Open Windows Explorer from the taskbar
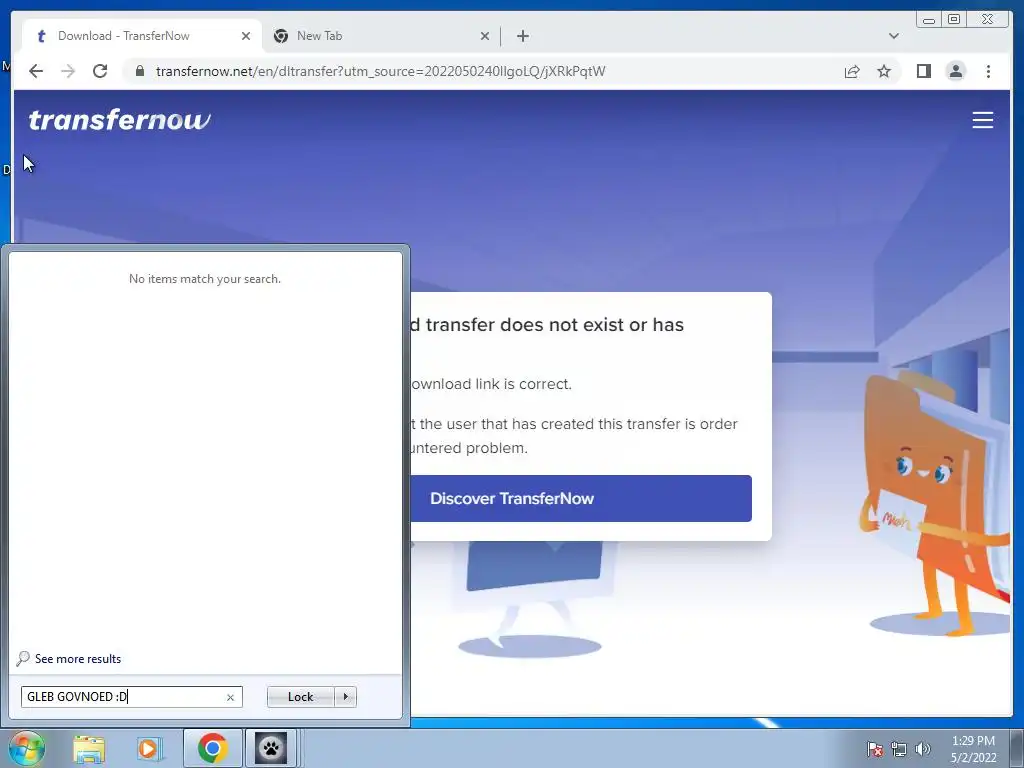 [x=89, y=749]
